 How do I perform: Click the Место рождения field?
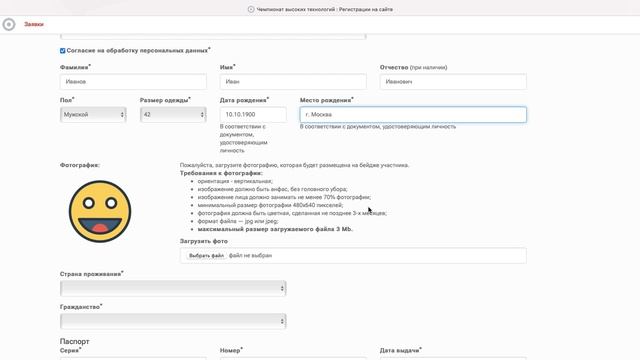pyautogui.click(x=413, y=115)
